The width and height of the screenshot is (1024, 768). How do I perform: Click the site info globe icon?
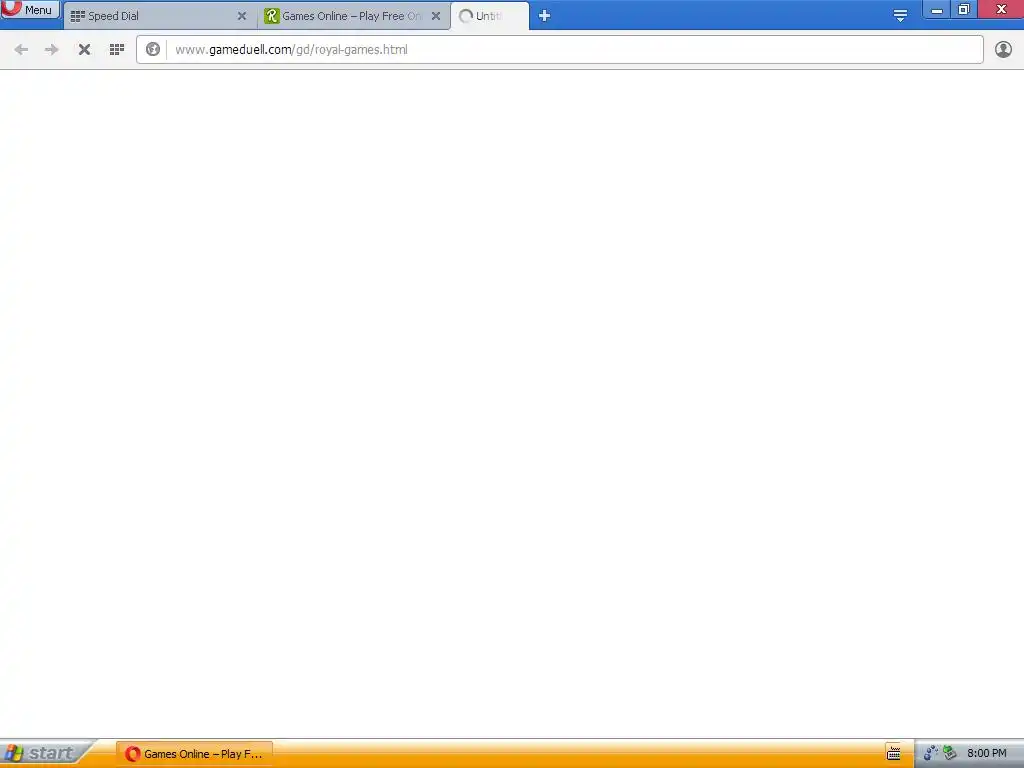[x=153, y=50]
